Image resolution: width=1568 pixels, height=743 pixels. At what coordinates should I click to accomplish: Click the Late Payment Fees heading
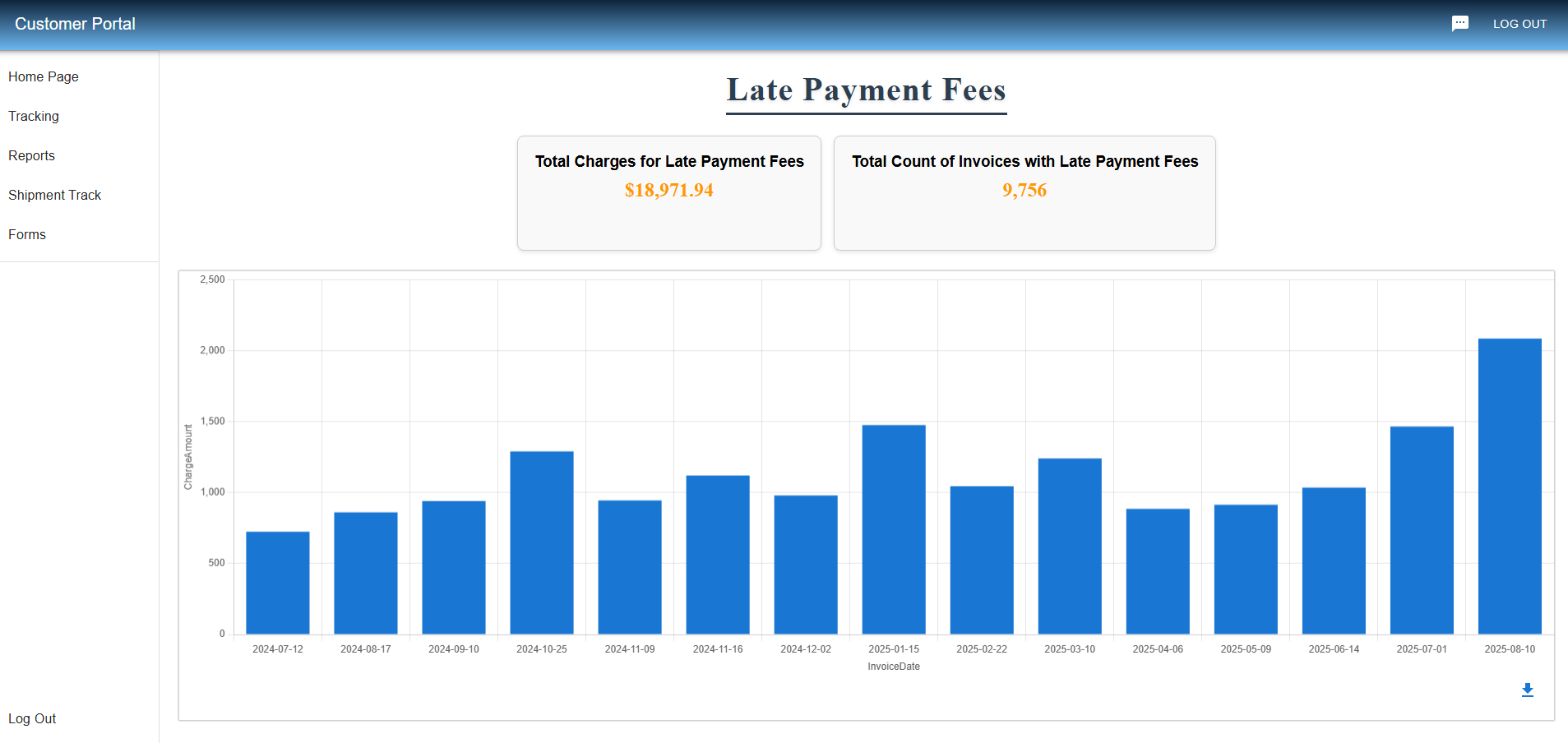(866, 90)
